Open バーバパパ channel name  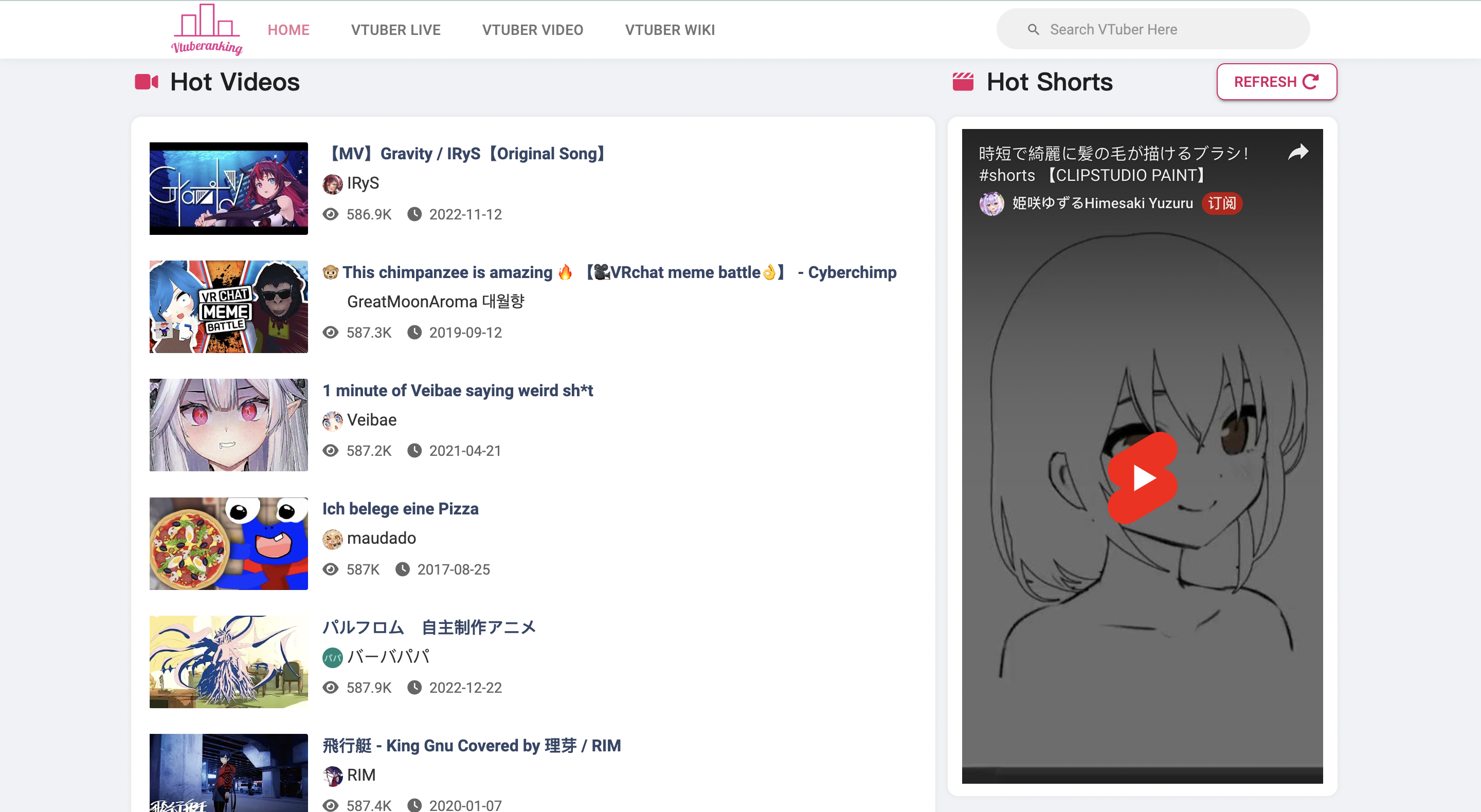pyautogui.click(x=388, y=657)
